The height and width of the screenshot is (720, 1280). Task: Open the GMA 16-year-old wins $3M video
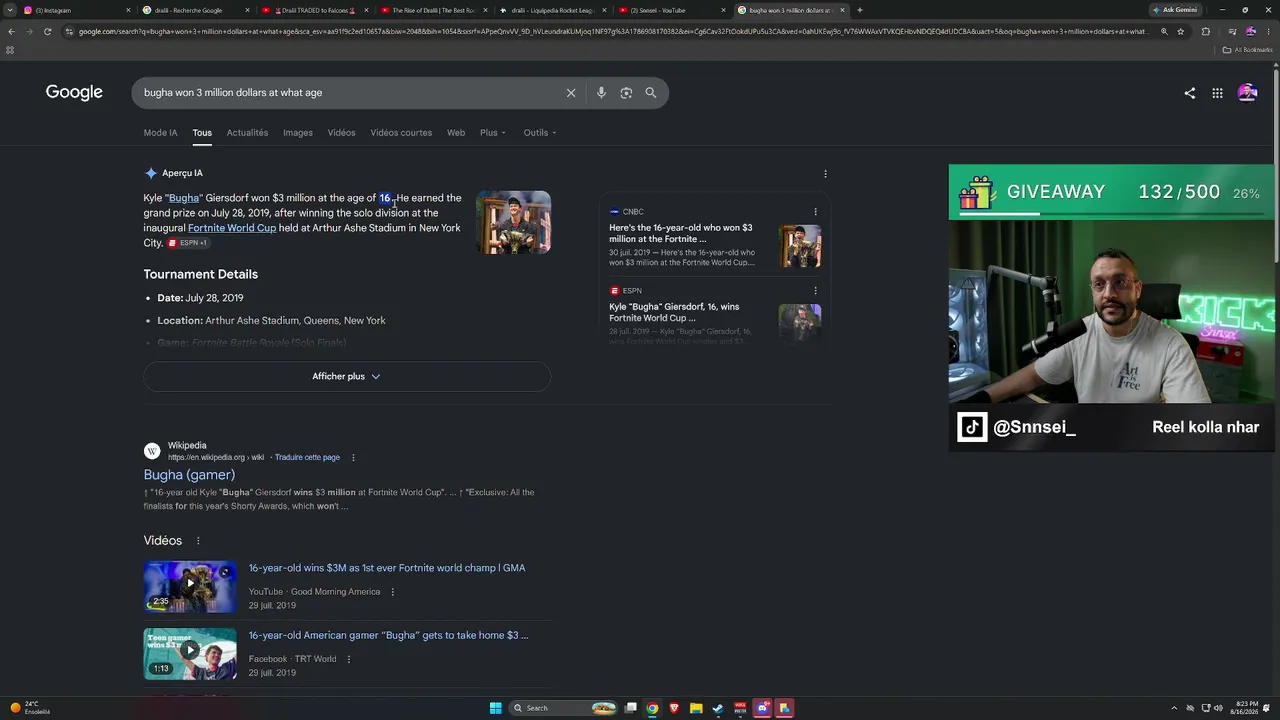click(387, 568)
